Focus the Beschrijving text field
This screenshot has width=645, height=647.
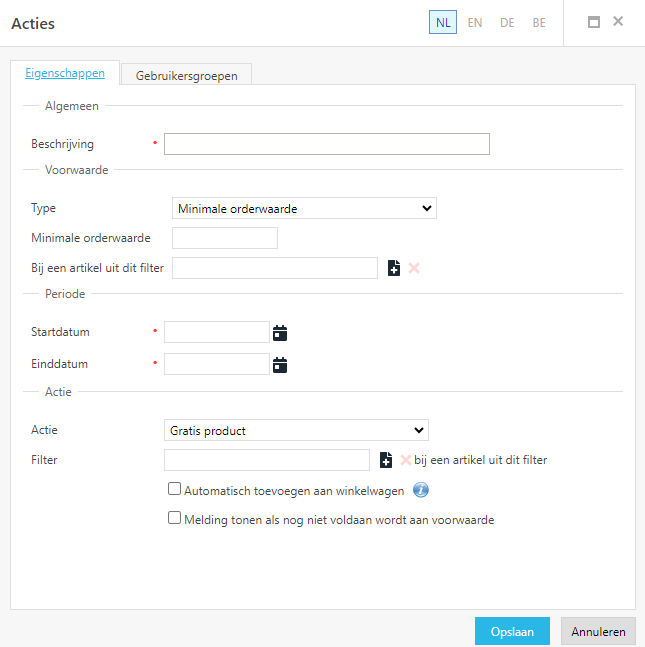coord(327,144)
